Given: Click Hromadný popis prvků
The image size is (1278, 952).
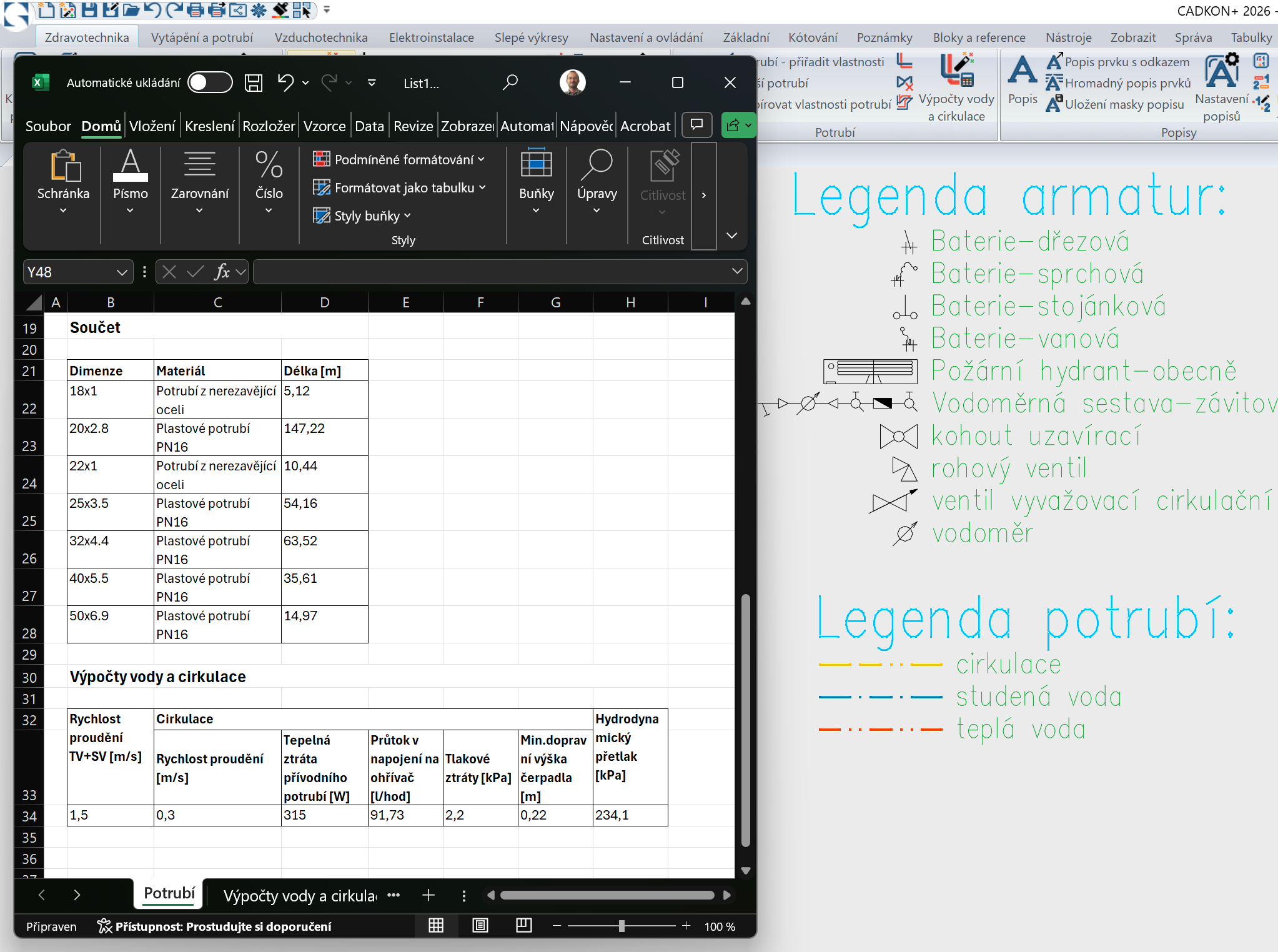Looking at the screenshot, I should (x=1119, y=83).
